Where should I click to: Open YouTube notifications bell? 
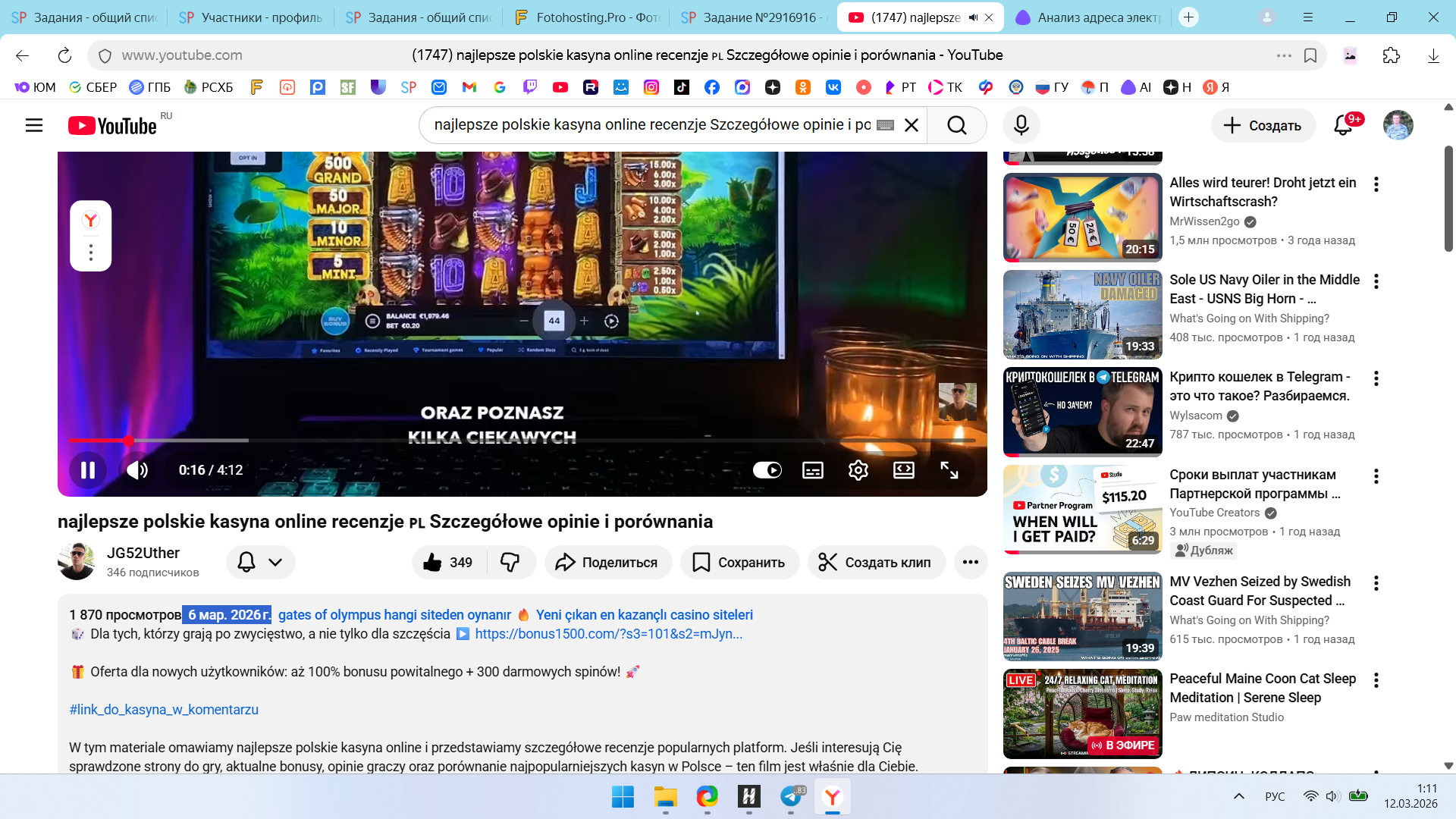pyautogui.click(x=1343, y=125)
